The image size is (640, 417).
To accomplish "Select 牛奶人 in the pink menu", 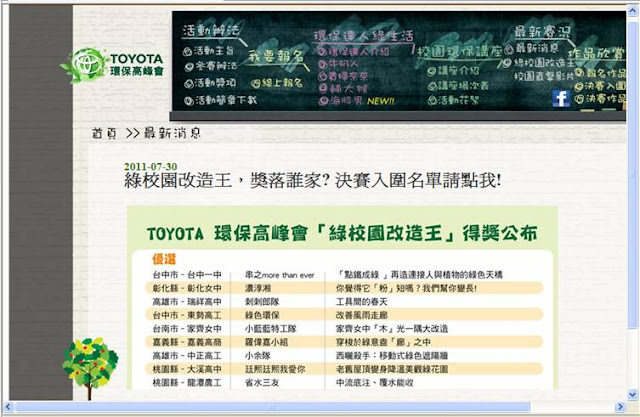I will [x=338, y=63].
